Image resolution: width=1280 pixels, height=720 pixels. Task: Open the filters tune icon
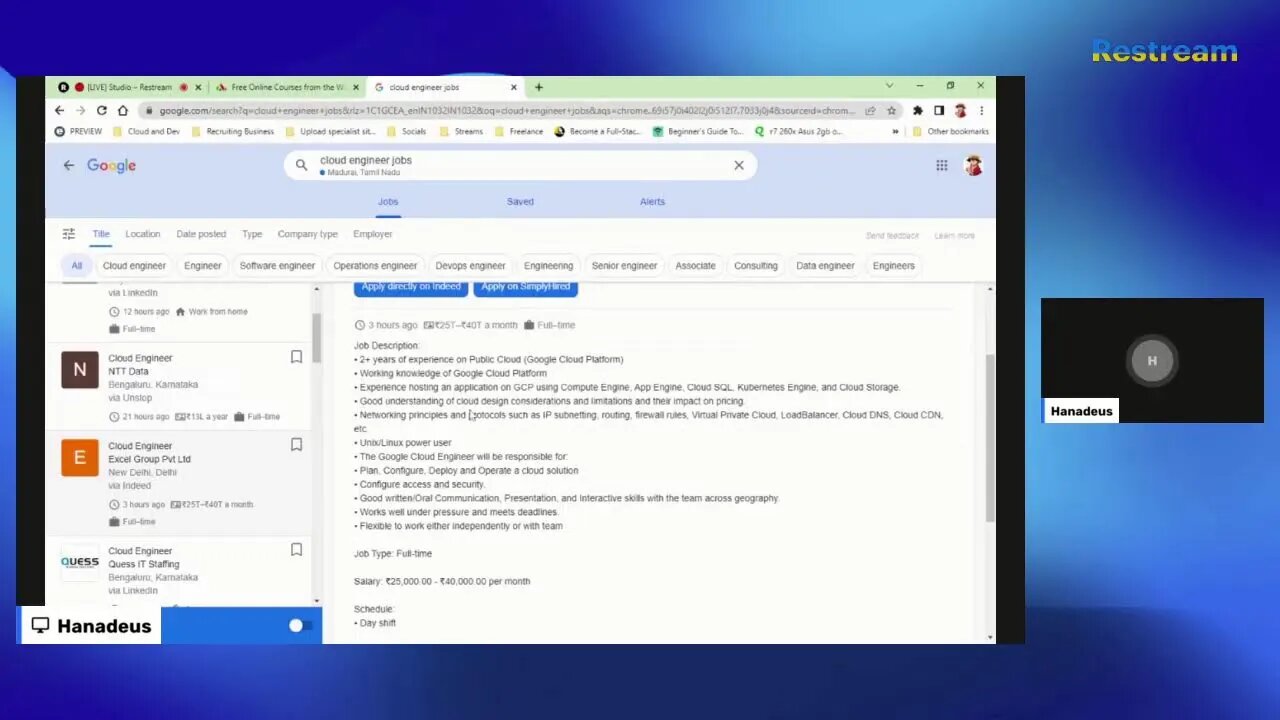point(69,234)
